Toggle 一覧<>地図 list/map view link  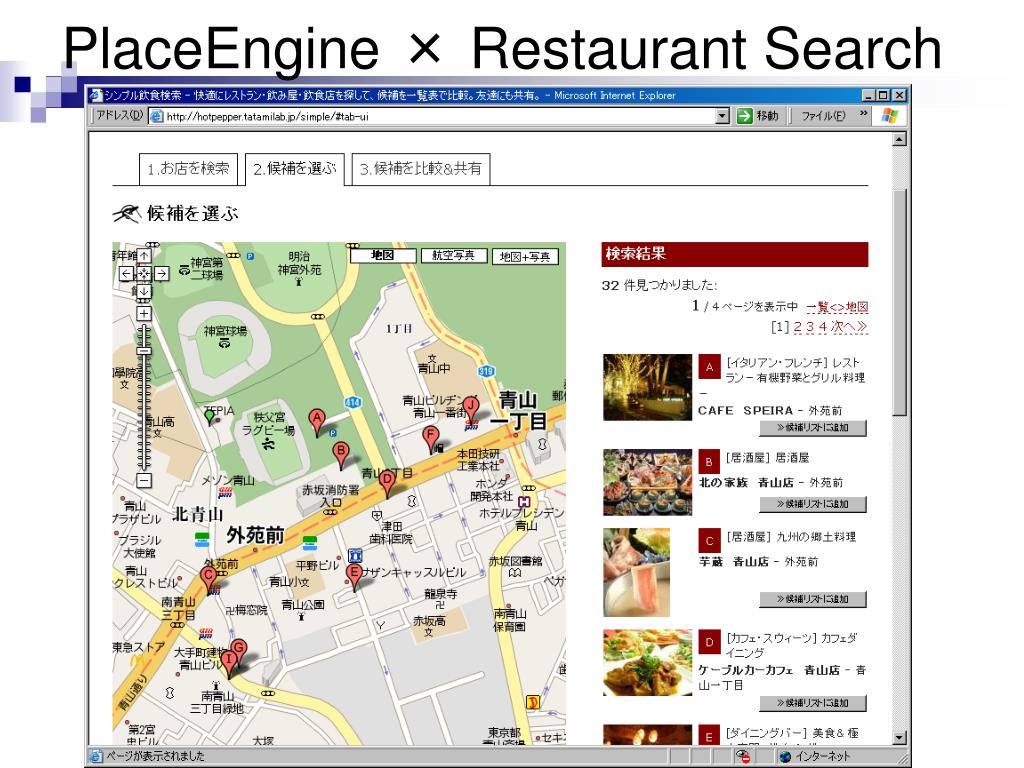(837, 307)
